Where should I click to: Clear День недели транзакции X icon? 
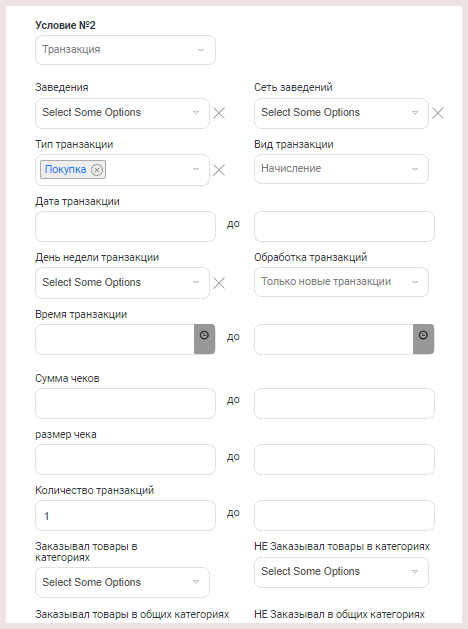point(219,283)
